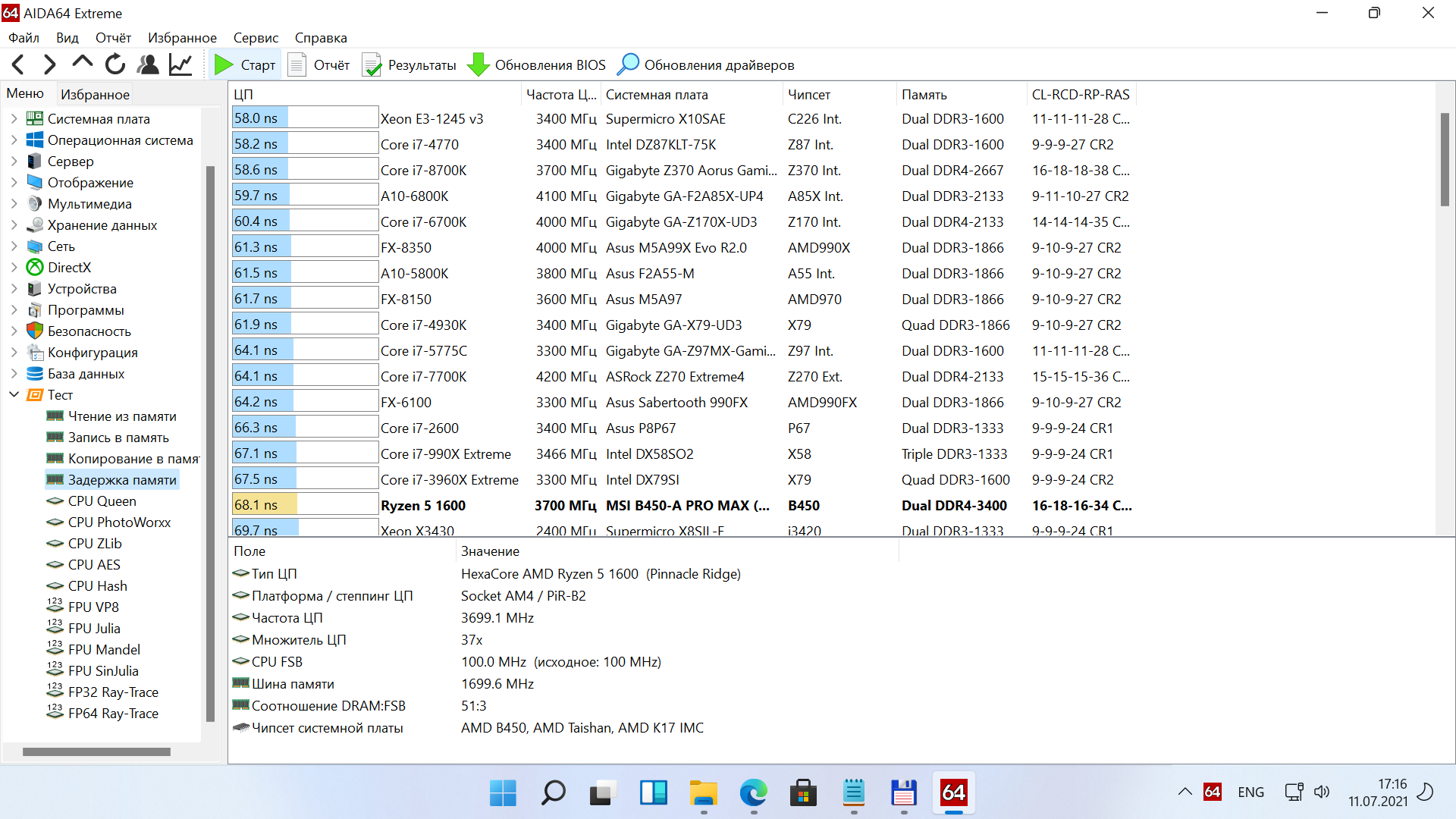Screen dimensions: 1456x819
Task: Collapse the Тест tree node
Action: click(14, 395)
